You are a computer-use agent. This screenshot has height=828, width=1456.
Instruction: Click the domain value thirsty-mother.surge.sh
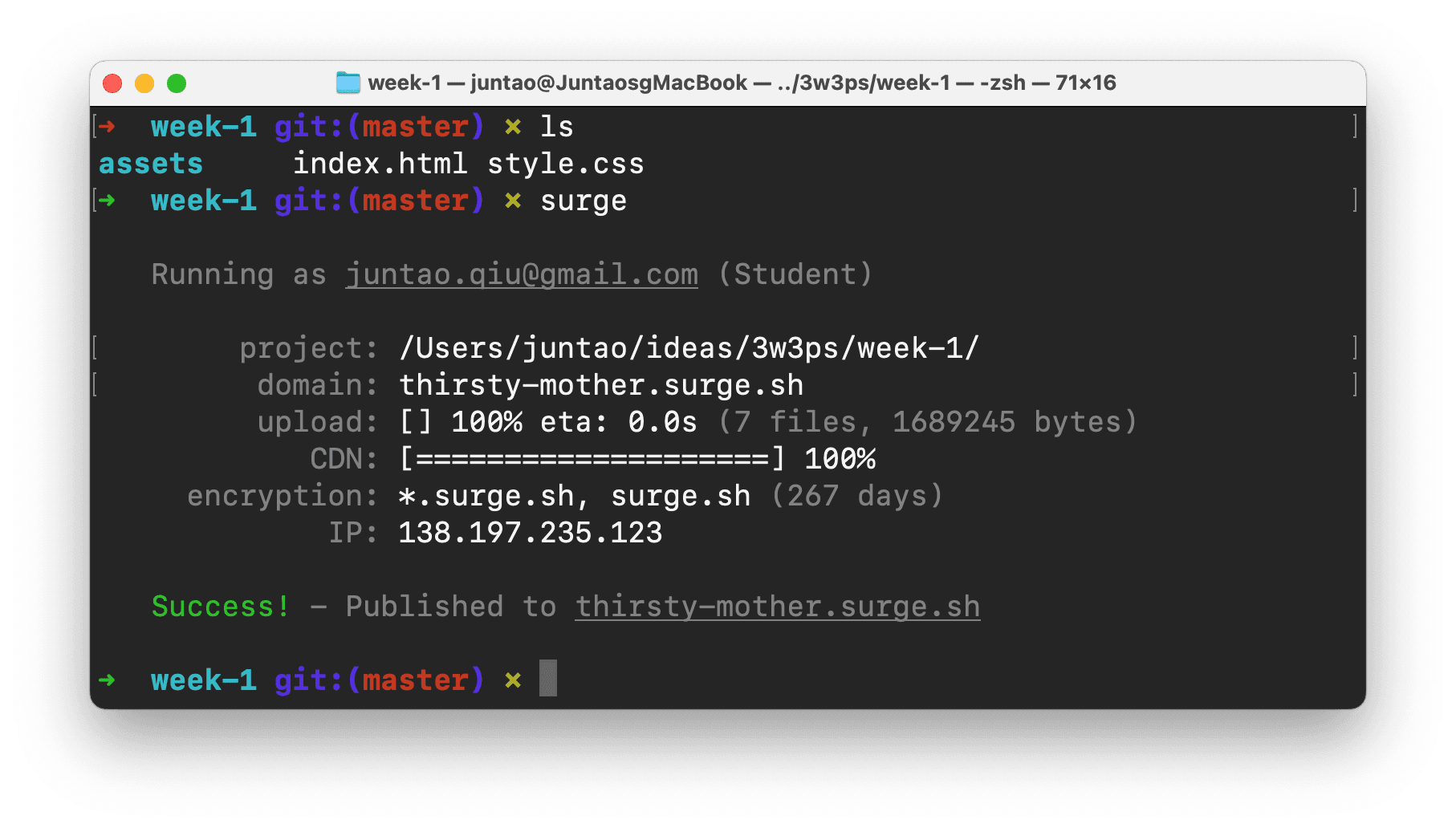coord(601,385)
